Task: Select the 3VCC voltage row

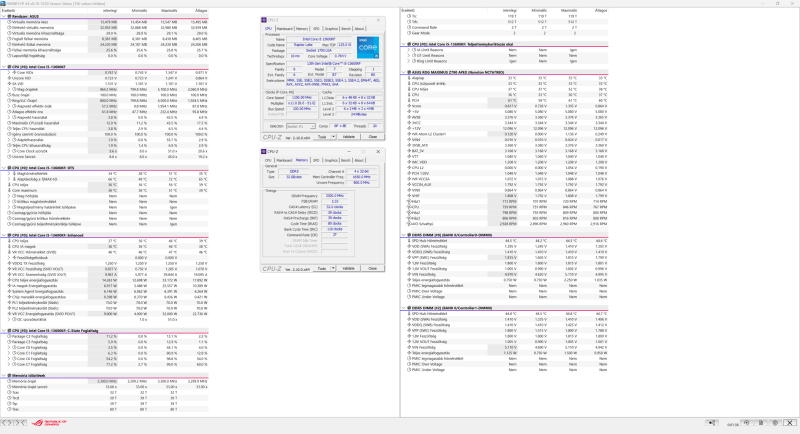Action: click(x=505, y=123)
